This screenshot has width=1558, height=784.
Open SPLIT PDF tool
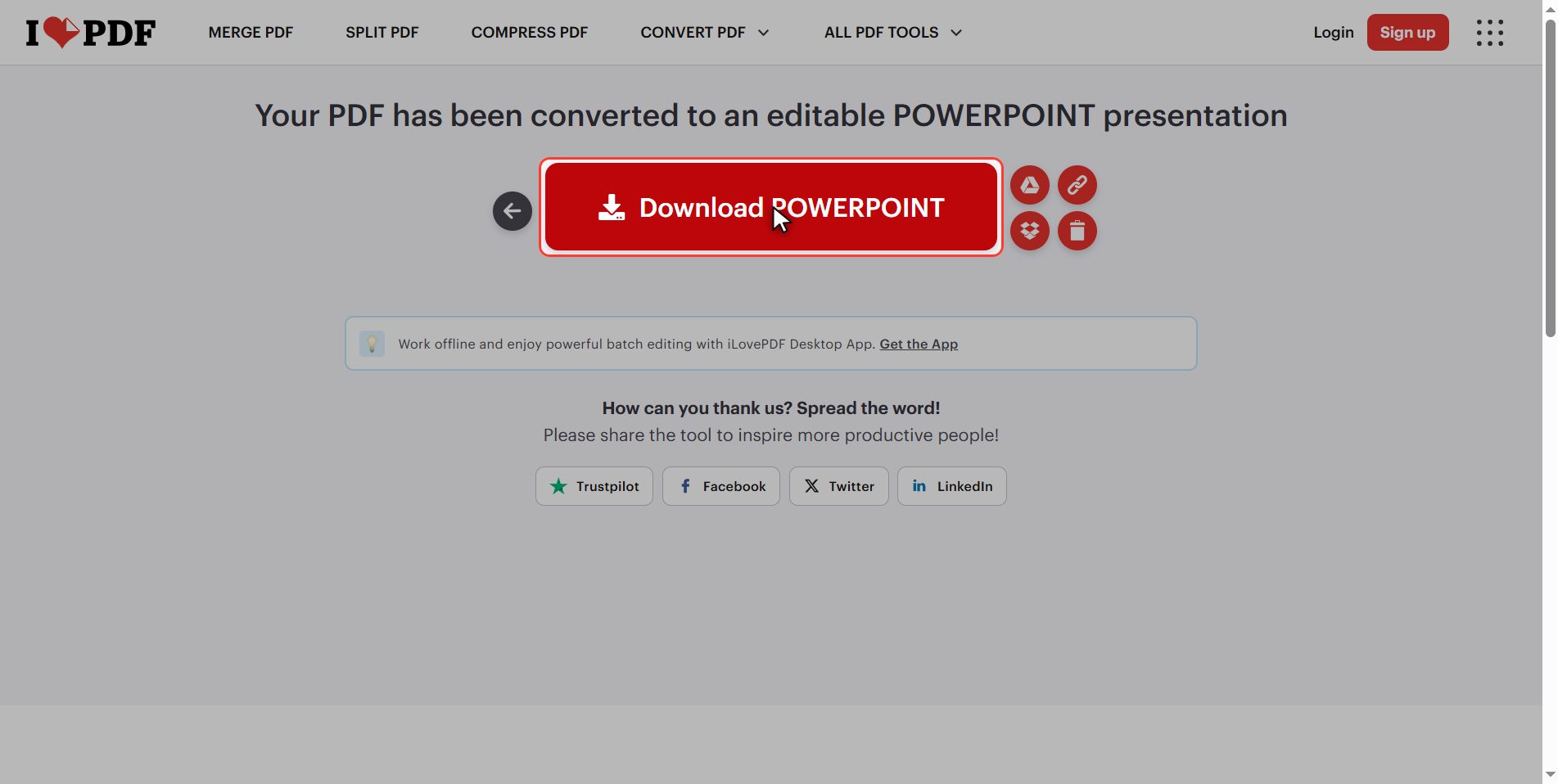pyautogui.click(x=382, y=33)
